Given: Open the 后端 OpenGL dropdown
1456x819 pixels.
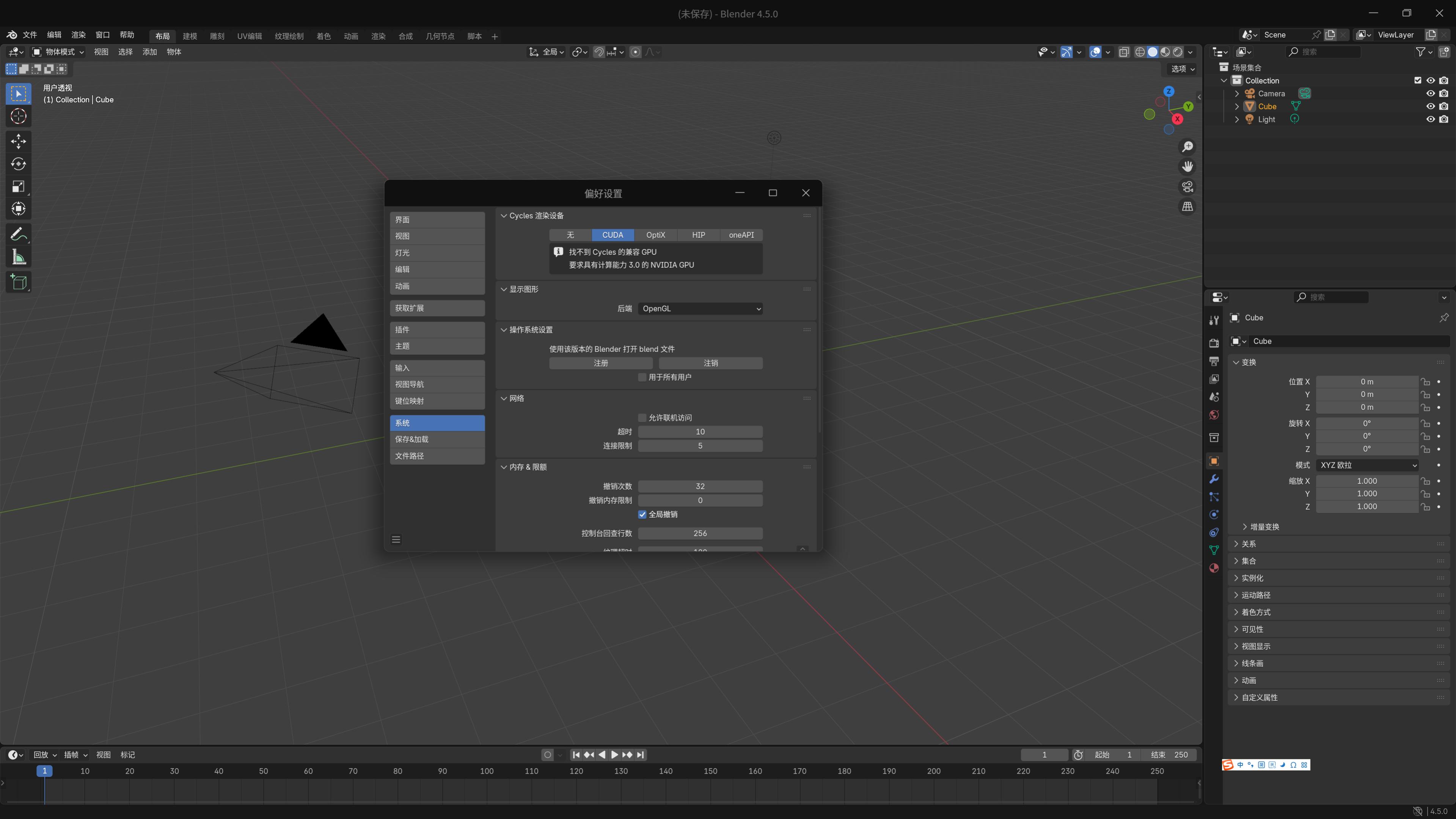Looking at the screenshot, I should tap(700, 309).
